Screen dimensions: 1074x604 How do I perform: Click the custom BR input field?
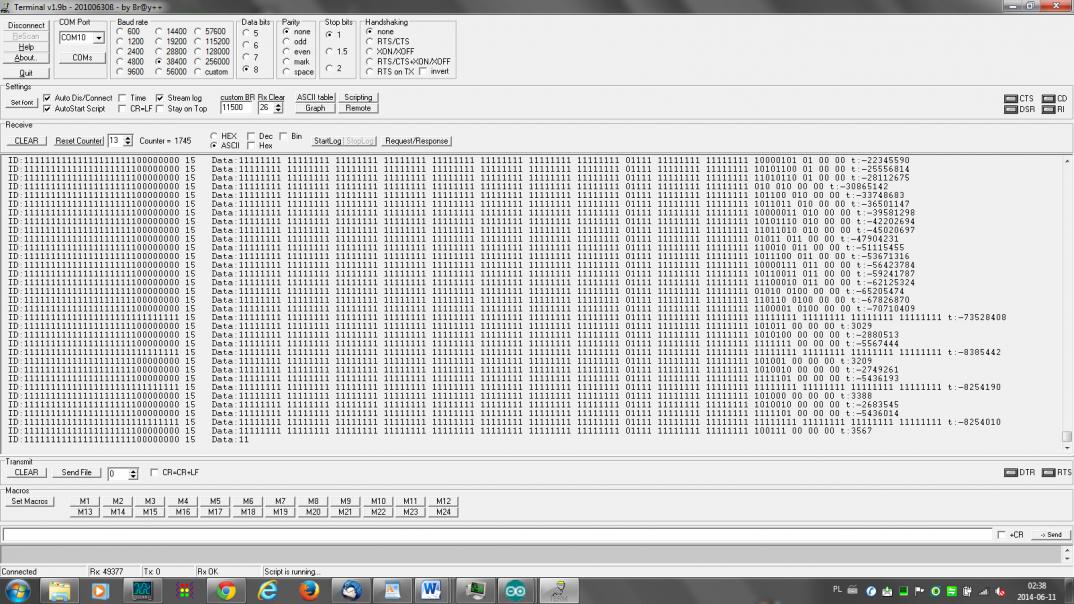point(236,108)
